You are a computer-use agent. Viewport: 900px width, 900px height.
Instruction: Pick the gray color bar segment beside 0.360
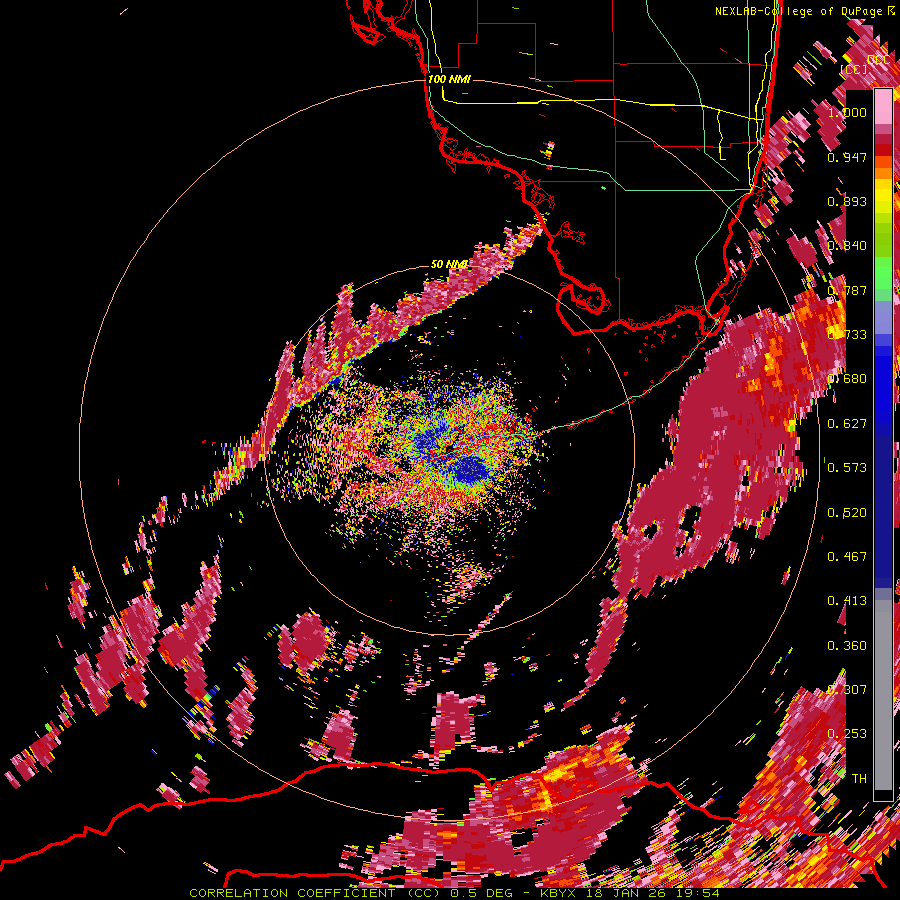click(883, 695)
